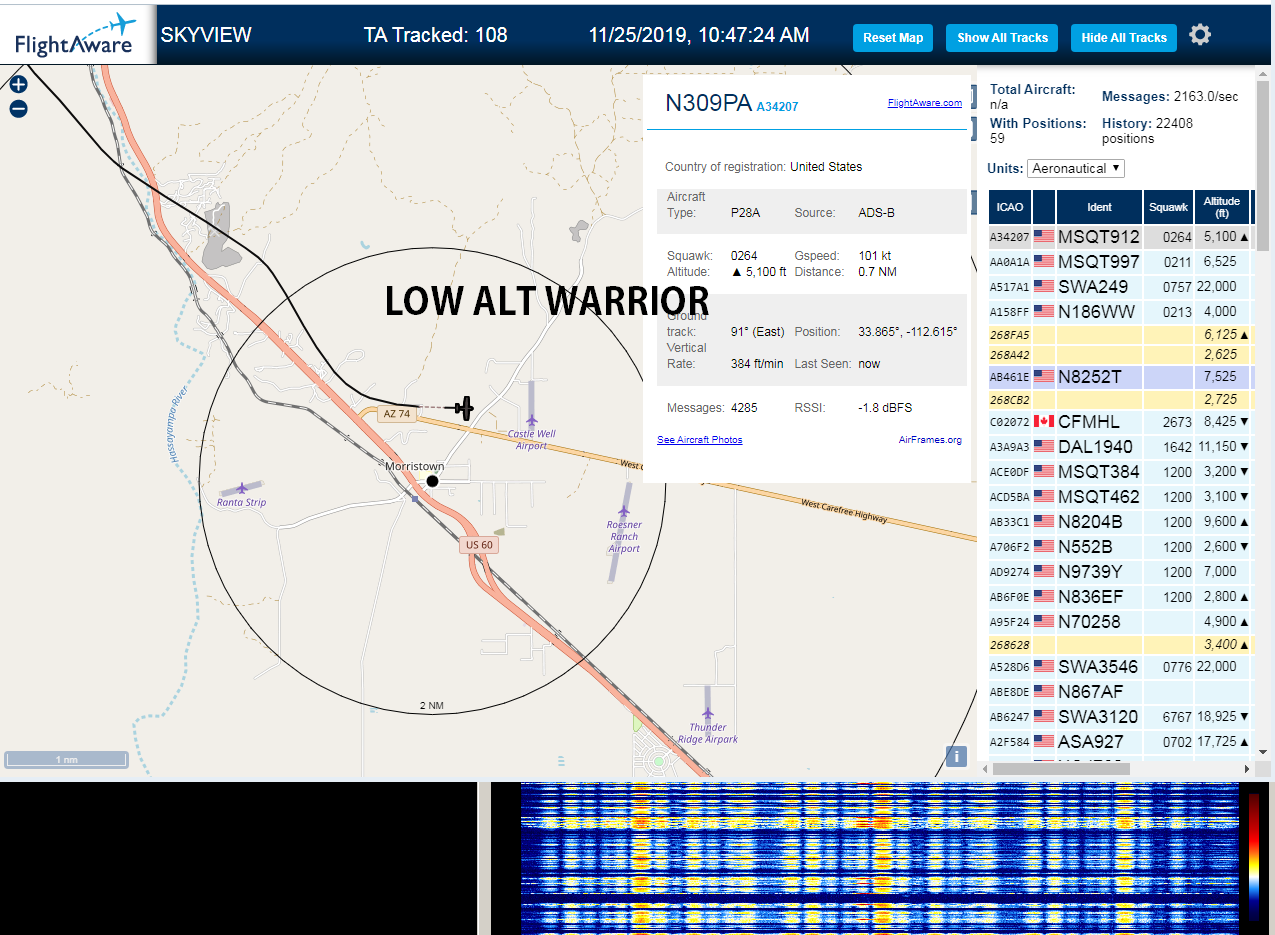Click Show All Tracks button
Viewport: 1275px width, 935px height.
1002,38
